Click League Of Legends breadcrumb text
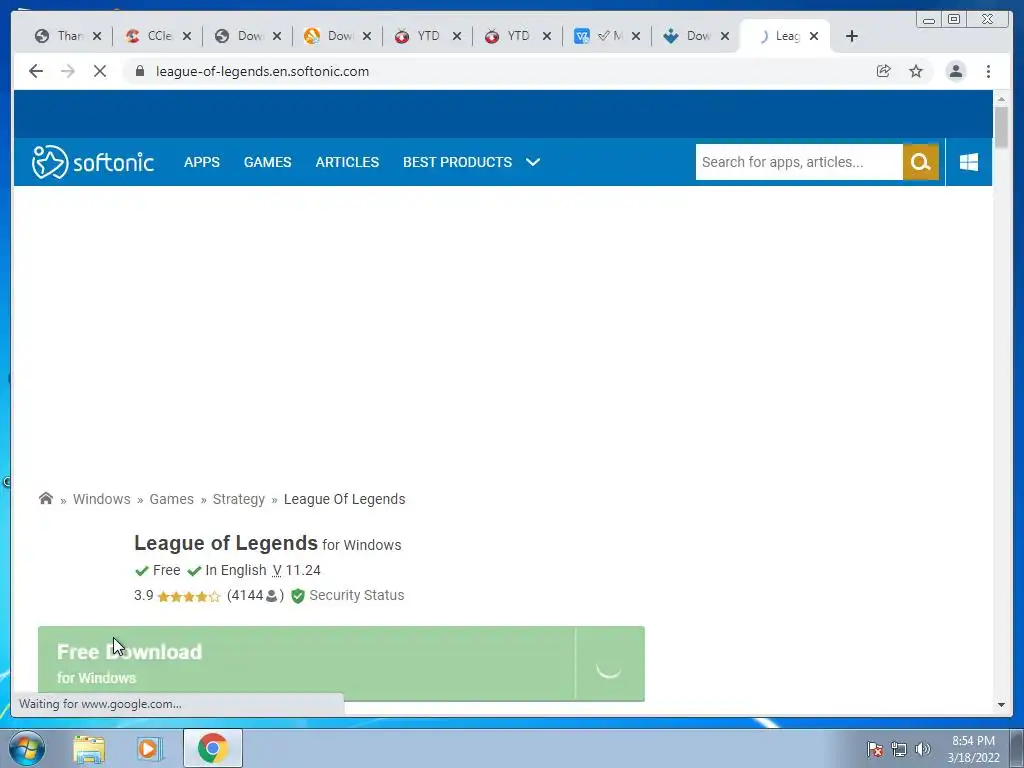This screenshot has width=1024, height=768. click(x=345, y=499)
